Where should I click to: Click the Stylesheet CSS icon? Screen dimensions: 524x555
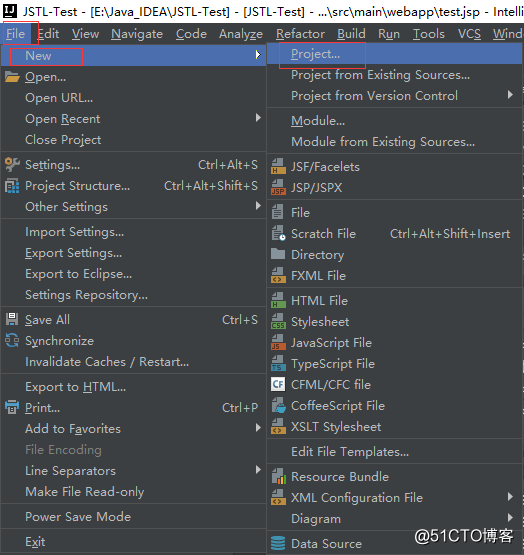point(278,321)
